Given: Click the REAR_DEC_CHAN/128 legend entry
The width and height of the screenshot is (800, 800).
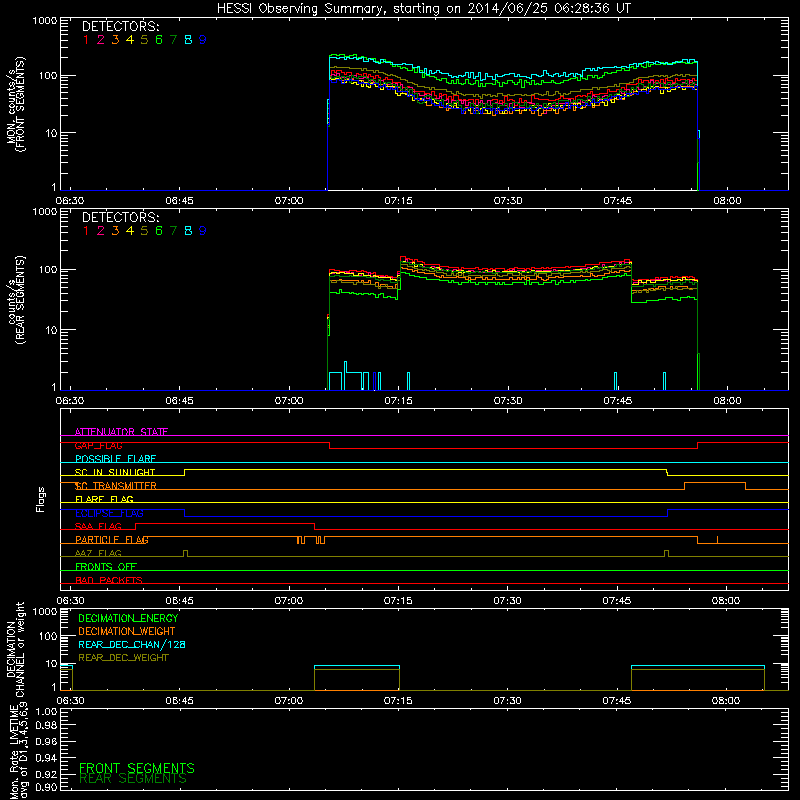Looking at the screenshot, I should 132,644.
